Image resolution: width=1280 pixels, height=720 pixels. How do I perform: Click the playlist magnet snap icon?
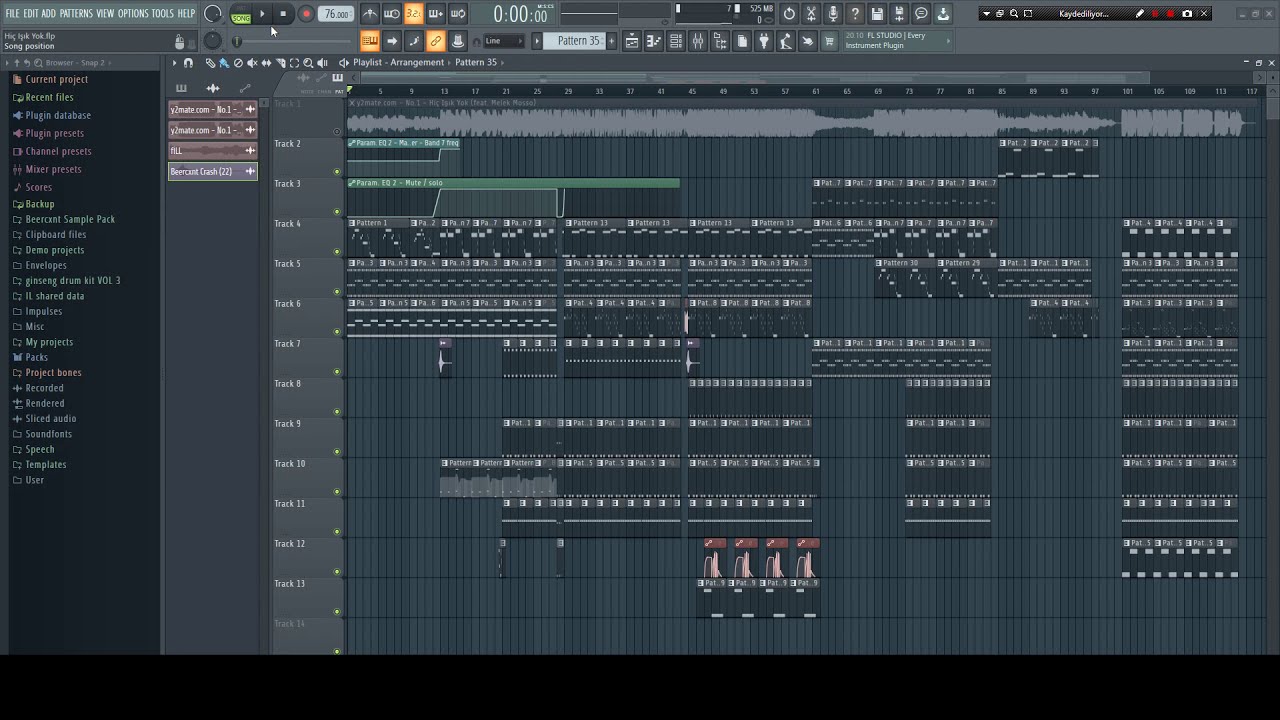(x=188, y=63)
